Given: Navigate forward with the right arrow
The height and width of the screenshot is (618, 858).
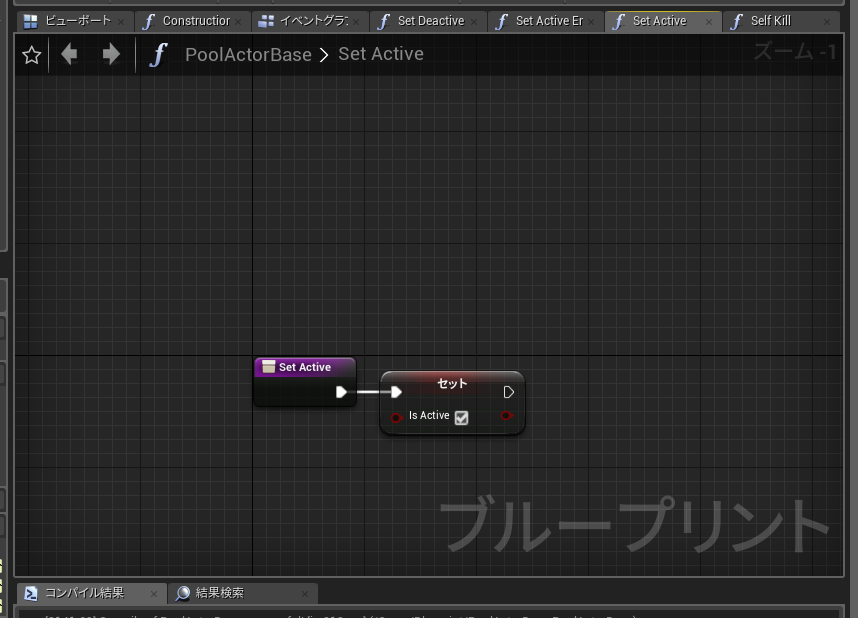Looking at the screenshot, I should point(111,54).
